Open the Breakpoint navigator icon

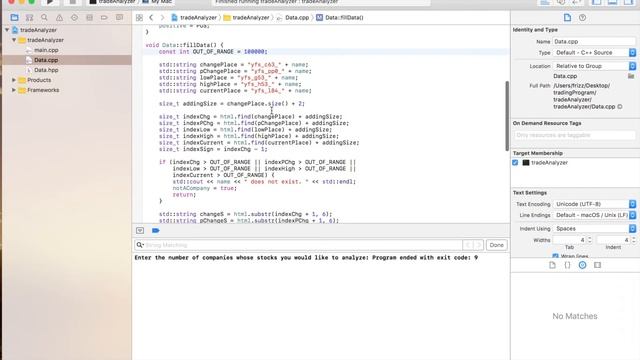pyautogui.click(x=104, y=18)
